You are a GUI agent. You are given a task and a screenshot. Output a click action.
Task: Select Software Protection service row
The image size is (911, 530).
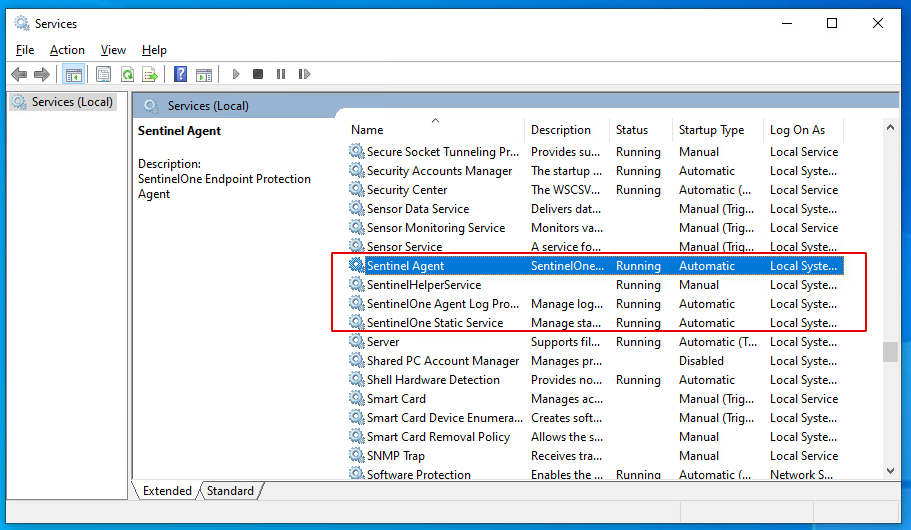click(x=596, y=473)
